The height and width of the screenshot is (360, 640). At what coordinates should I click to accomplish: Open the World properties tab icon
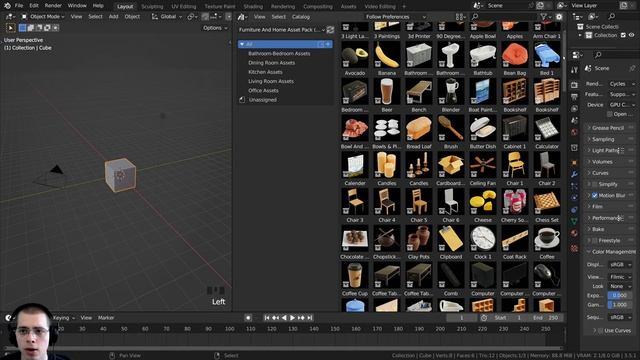point(574,132)
